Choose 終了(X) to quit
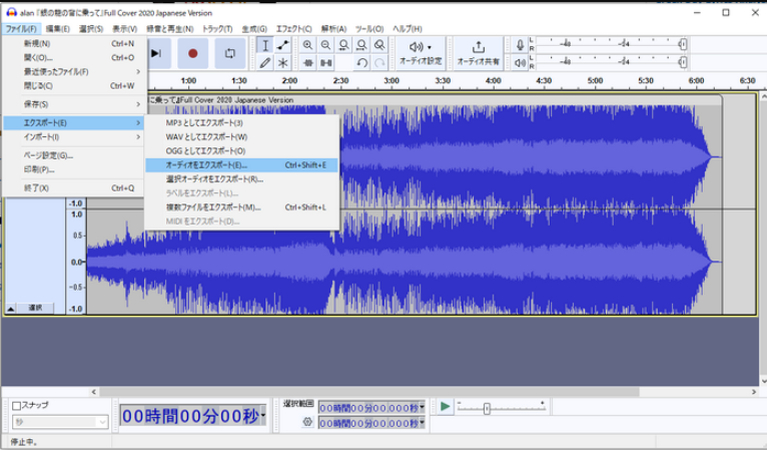 pyautogui.click(x=74, y=188)
